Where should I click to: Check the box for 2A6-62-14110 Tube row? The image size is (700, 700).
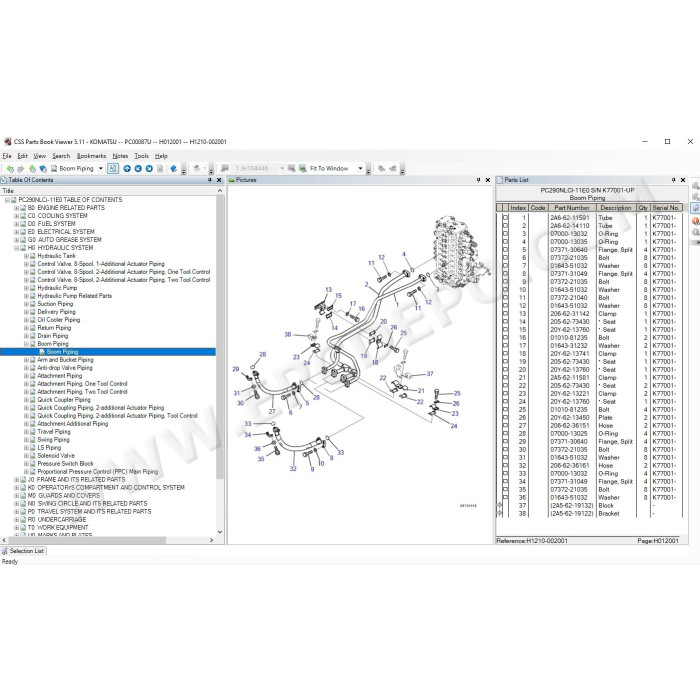coord(505,226)
